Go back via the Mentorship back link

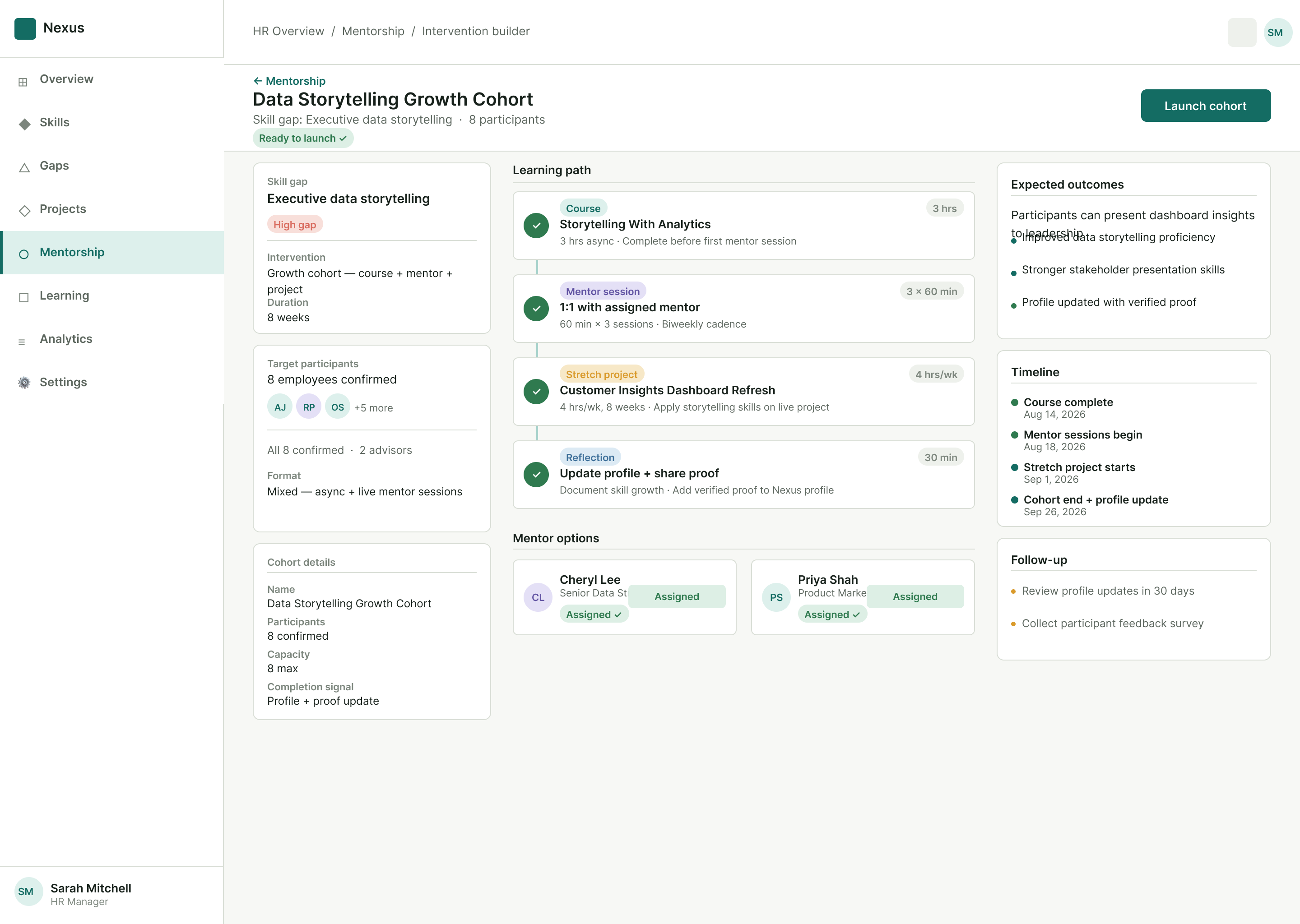pyautogui.click(x=289, y=81)
